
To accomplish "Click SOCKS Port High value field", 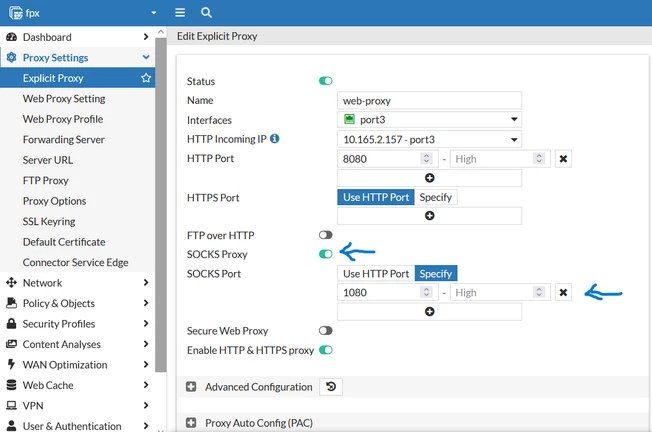I will point(500,292).
